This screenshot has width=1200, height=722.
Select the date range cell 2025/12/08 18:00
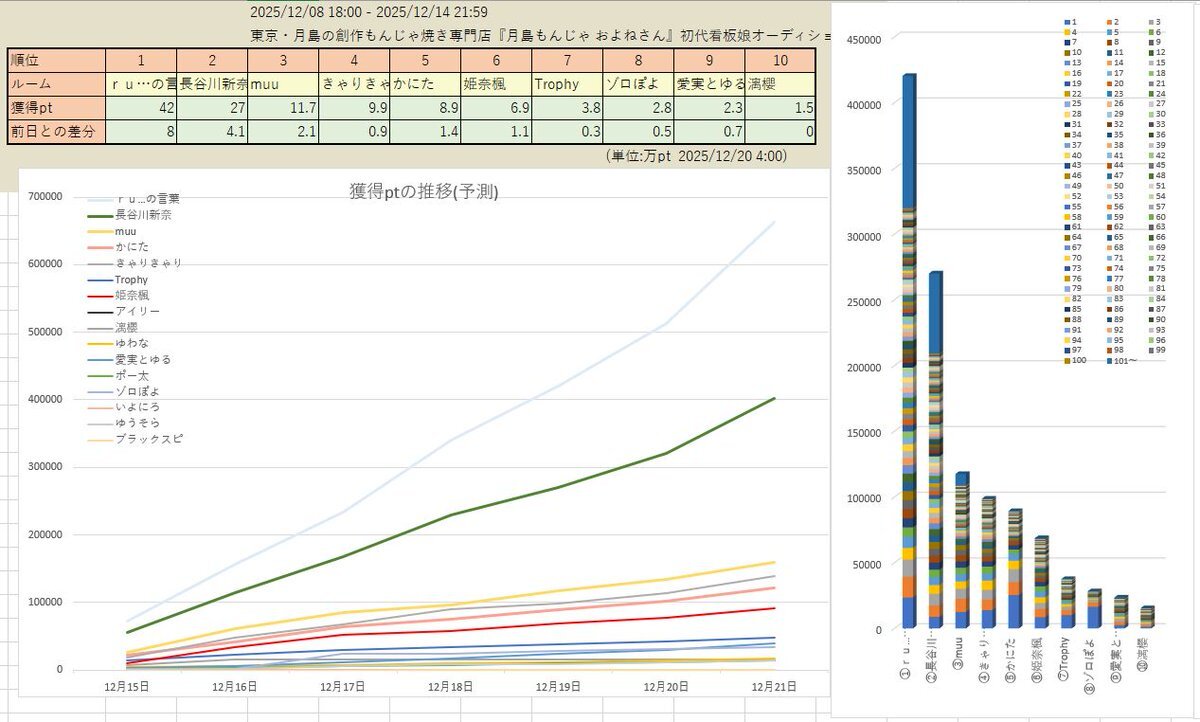pyautogui.click(x=370, y=11)
